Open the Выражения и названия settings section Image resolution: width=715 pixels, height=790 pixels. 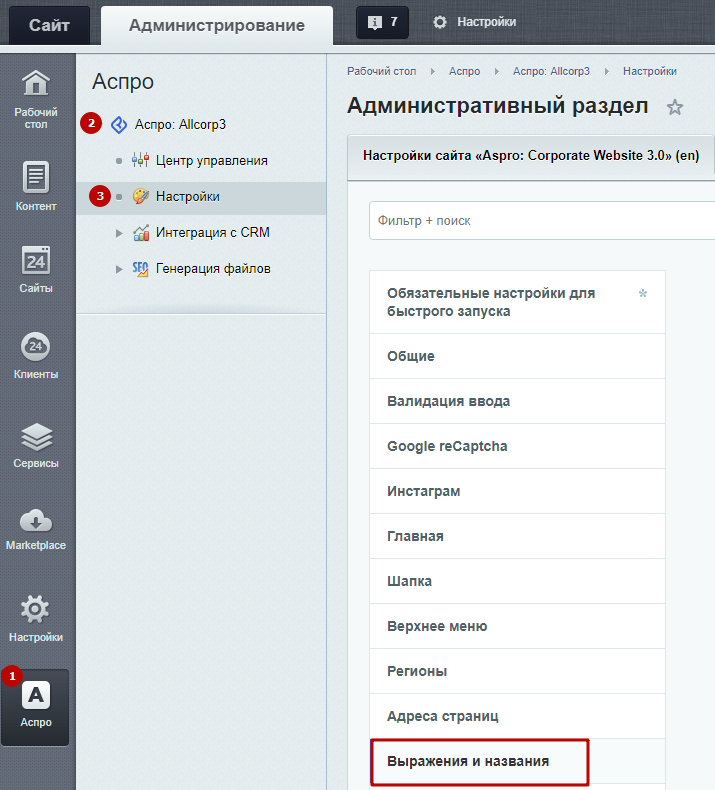click(x=517, y=761)
